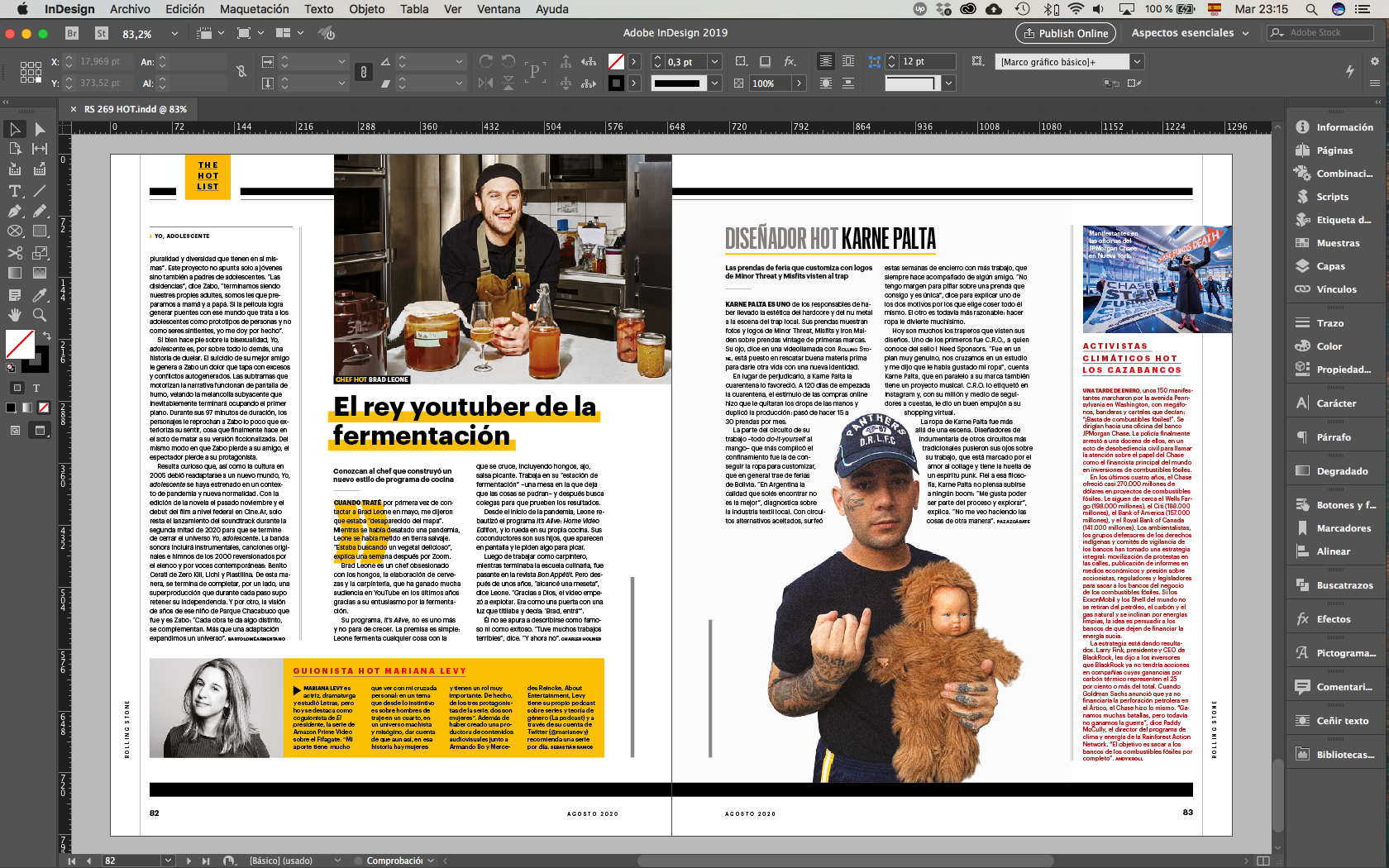Select the Rectangle tool
Viewport: 1389px width, 868px height.
40,231
